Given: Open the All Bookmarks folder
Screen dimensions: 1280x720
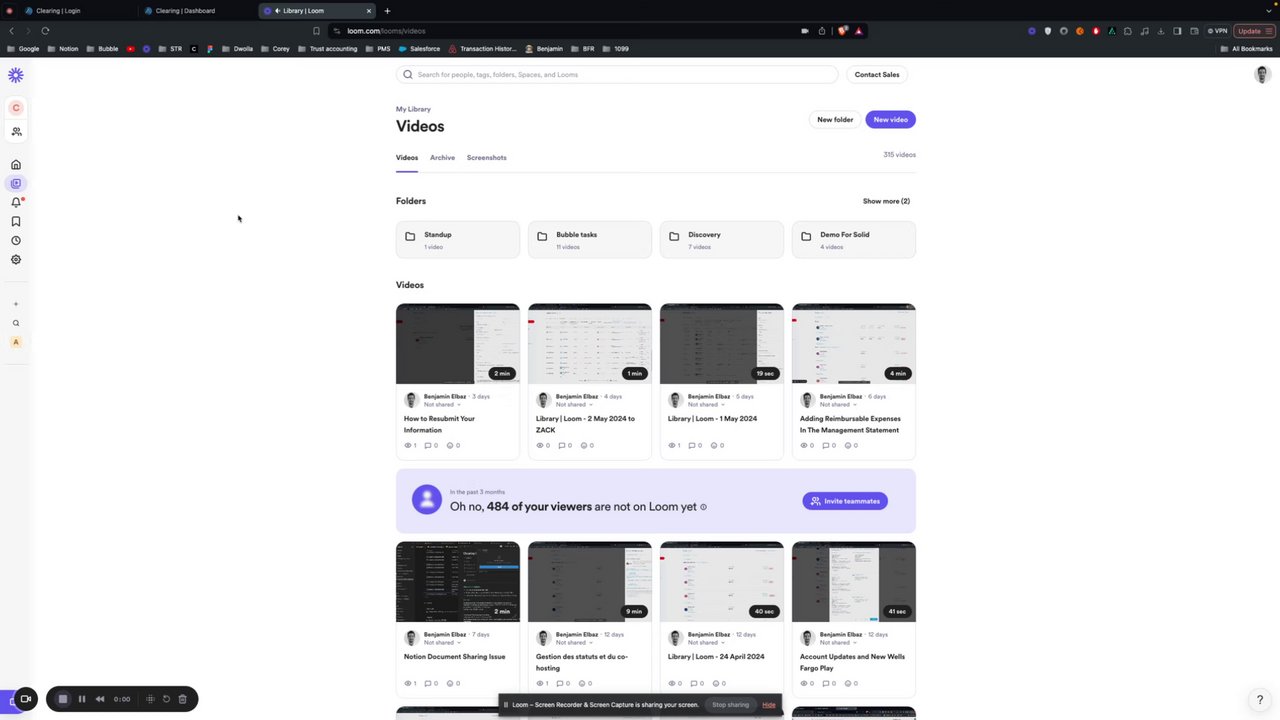Looking at the screenshot, I should (x=1247, y=49).
